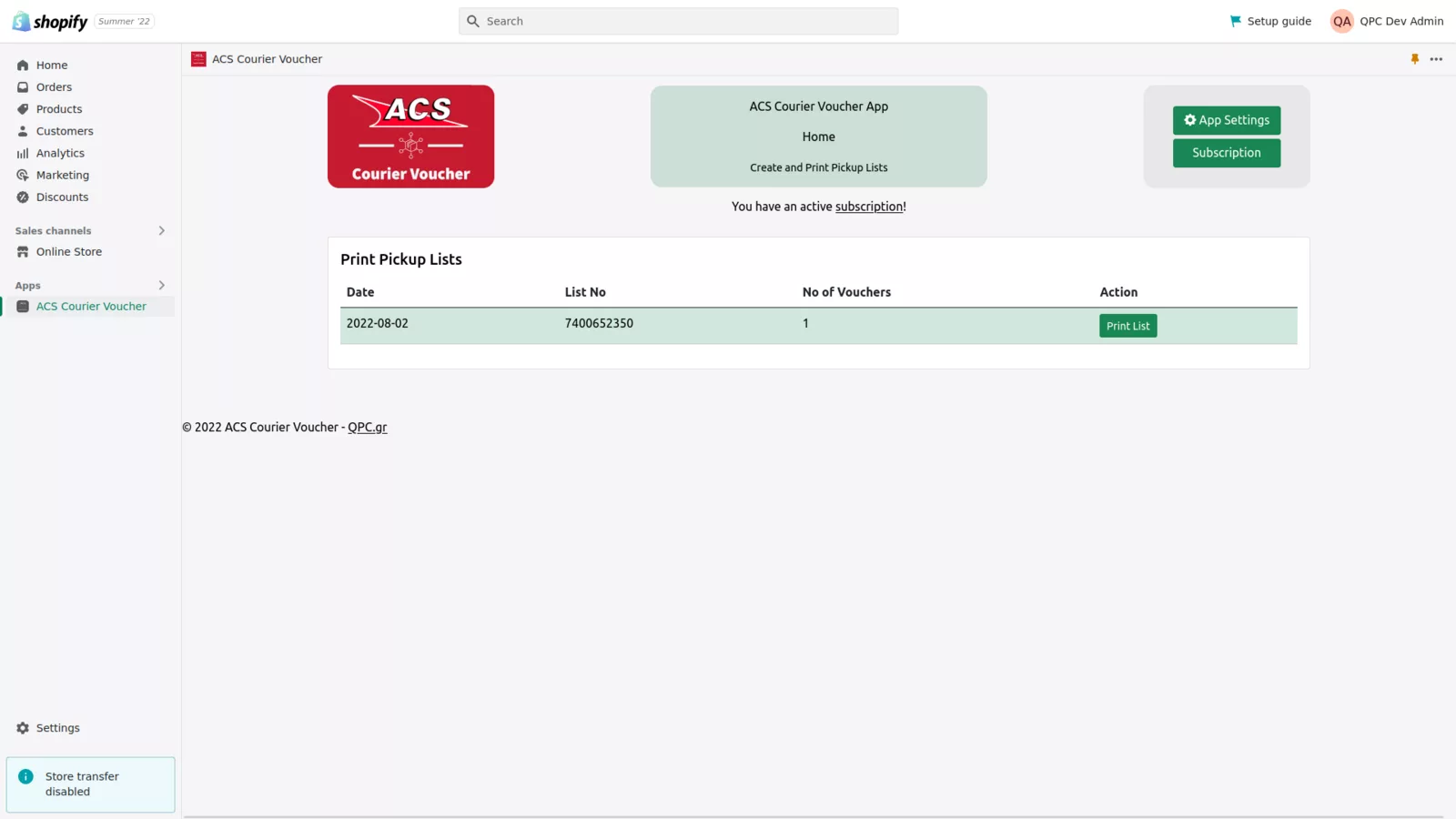The height and width of the screenshot is (819, 1456).
Task: Expand the Apps section chevron
Action: 162,286
